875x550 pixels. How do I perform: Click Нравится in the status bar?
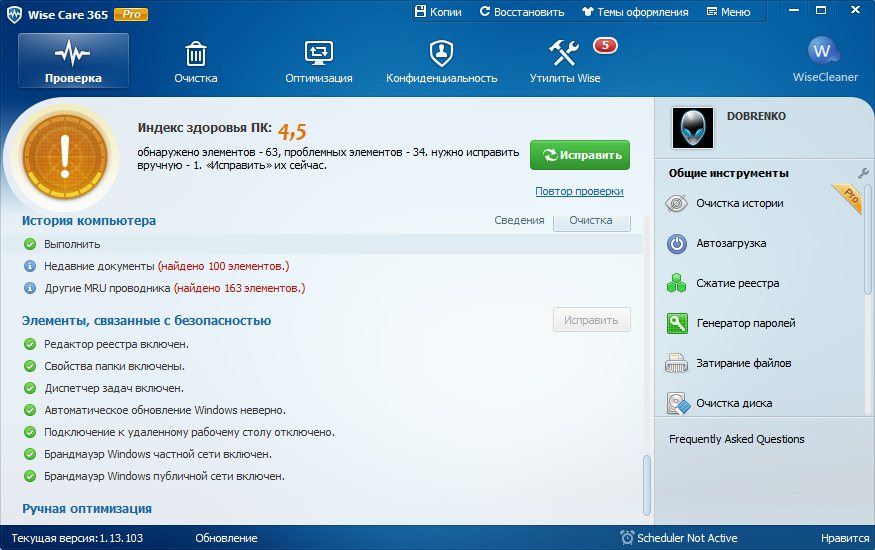coord(845,538)
